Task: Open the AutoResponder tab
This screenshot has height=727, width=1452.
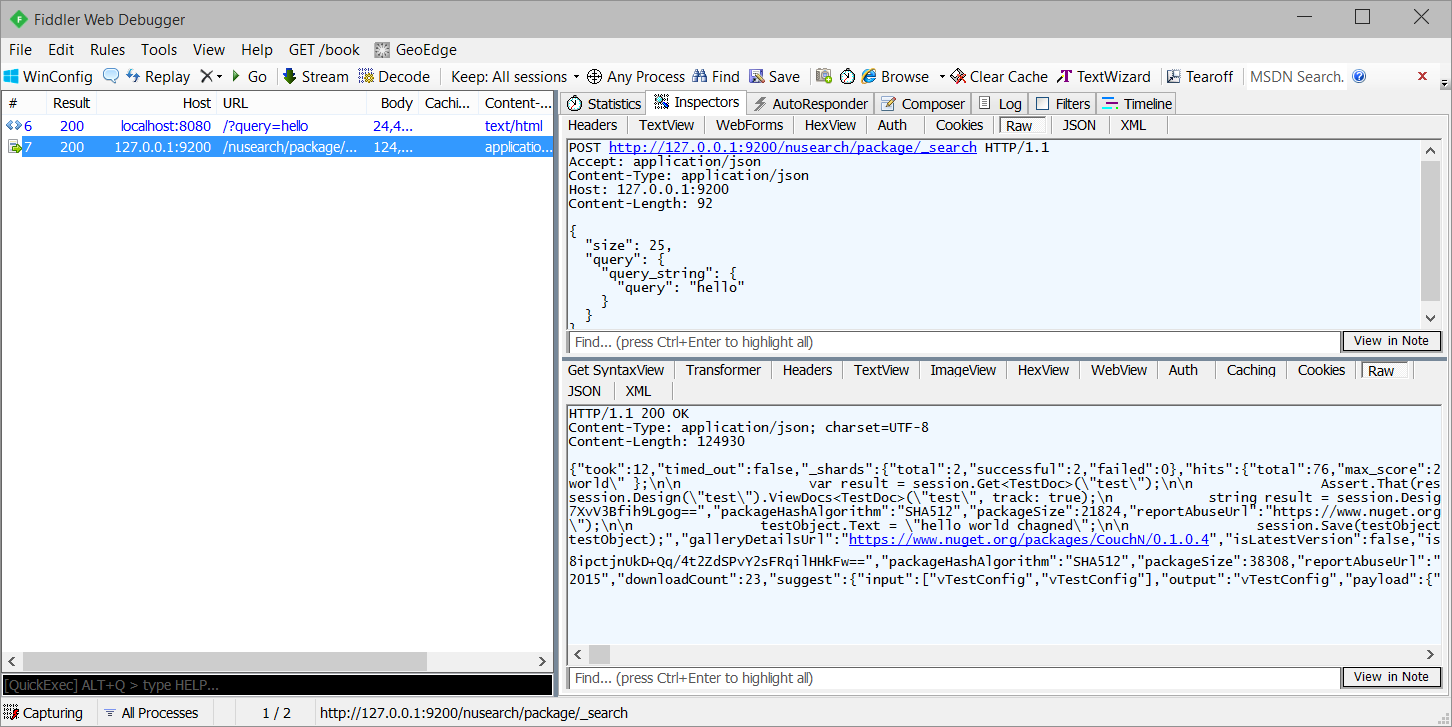Action: (x=811, y=103)
